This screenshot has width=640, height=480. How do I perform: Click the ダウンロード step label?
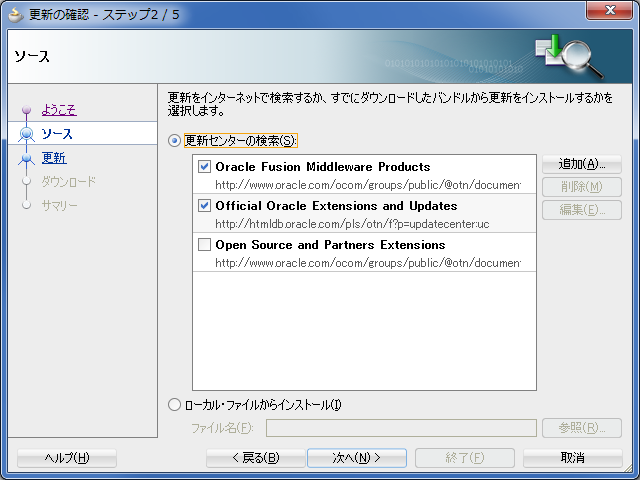69,181
